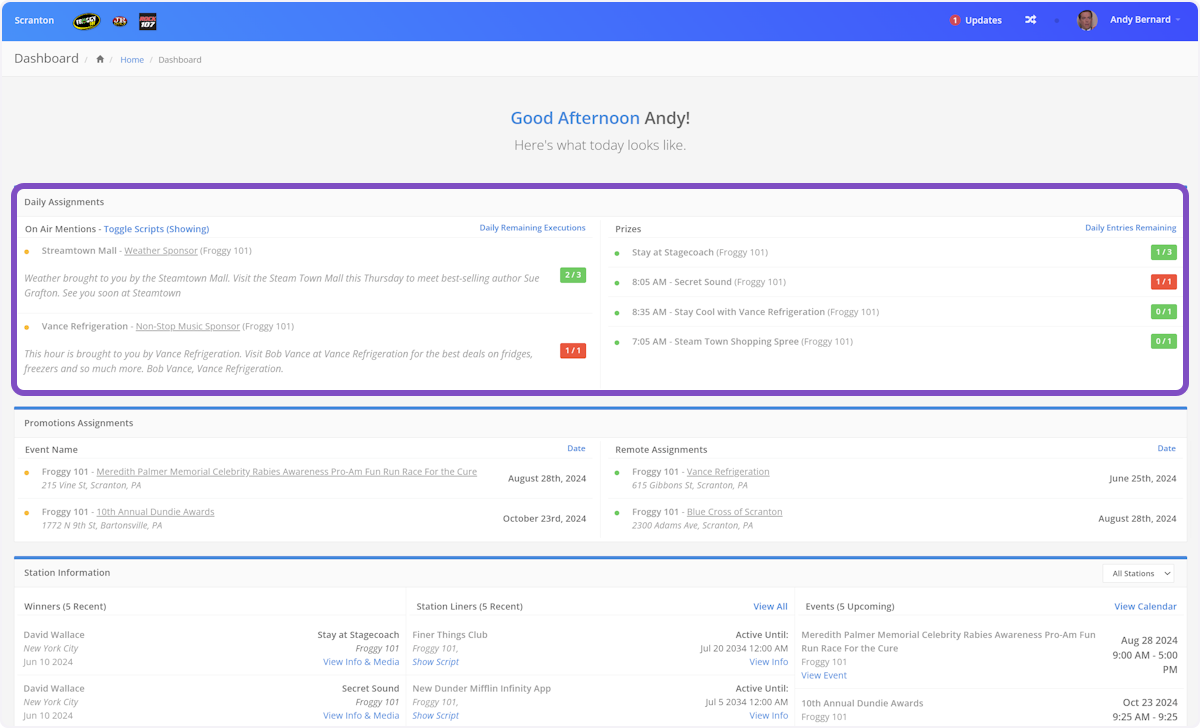Sort Promotions events by Date column
This screenshot has width=1200, height=728.
click(x=576, y=449)
